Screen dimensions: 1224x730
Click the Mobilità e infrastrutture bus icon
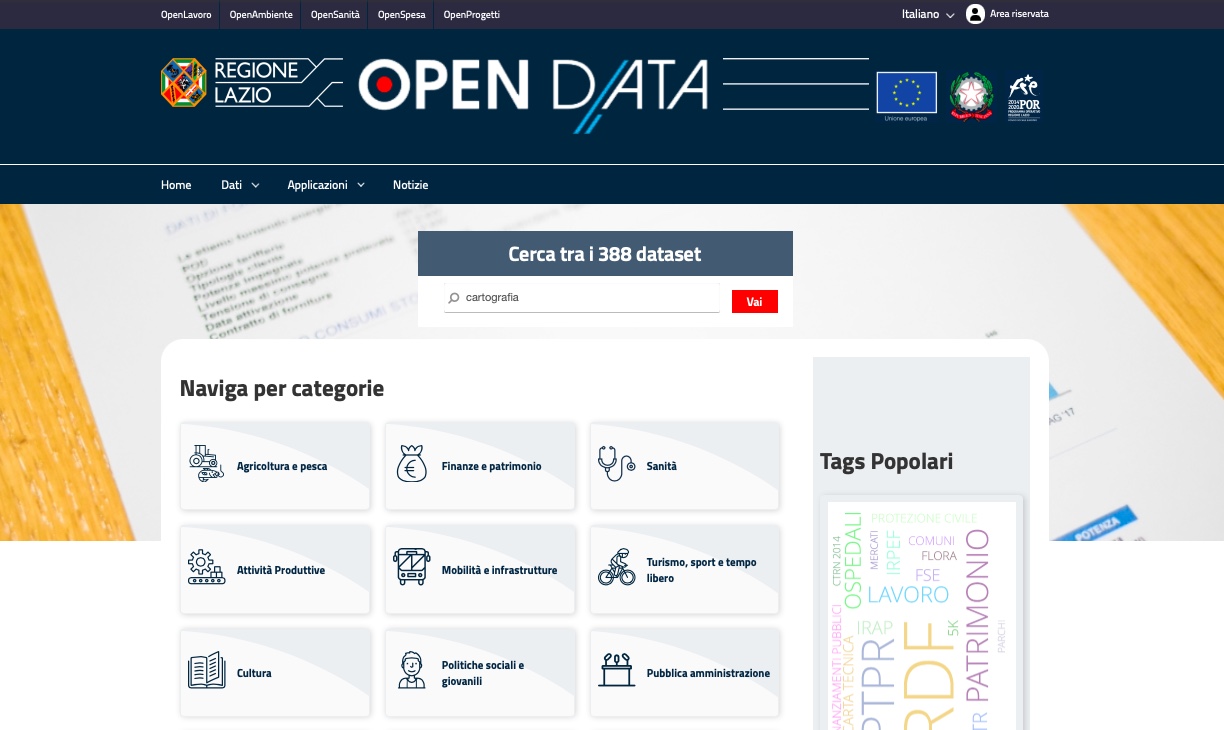[411, 567]
